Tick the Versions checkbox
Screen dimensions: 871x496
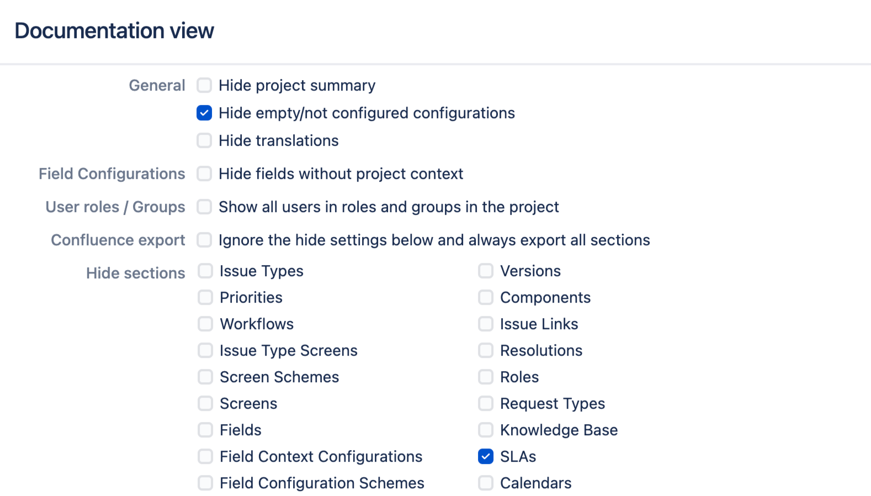coord(485,271)
